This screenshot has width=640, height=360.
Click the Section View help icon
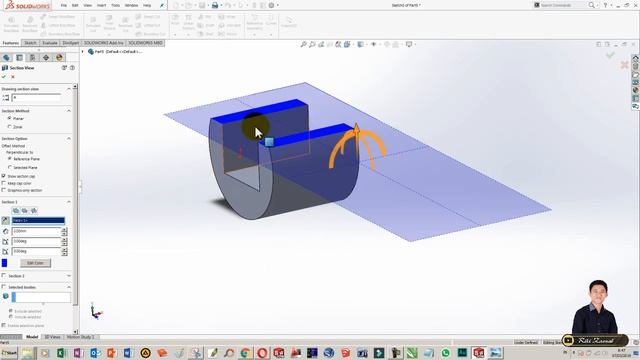(x=72, y=68)
